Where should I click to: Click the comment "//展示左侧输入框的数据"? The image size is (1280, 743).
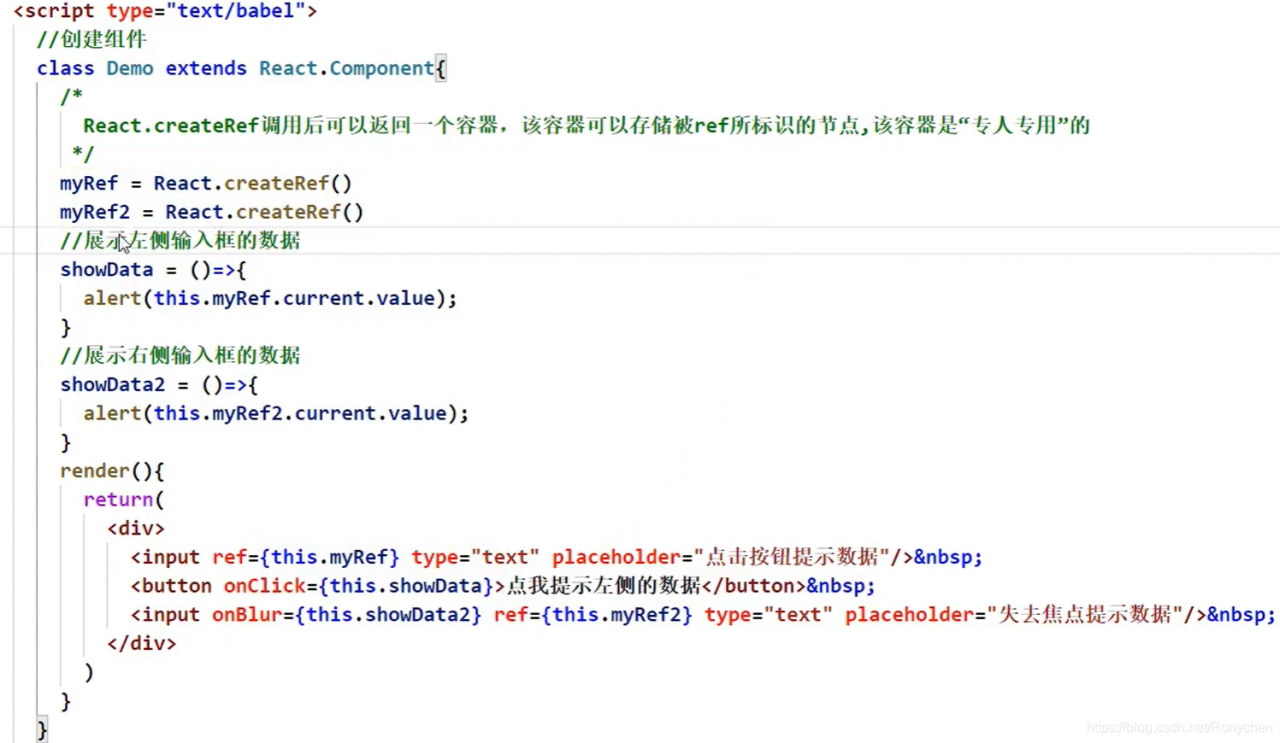(x=180, y=241)
